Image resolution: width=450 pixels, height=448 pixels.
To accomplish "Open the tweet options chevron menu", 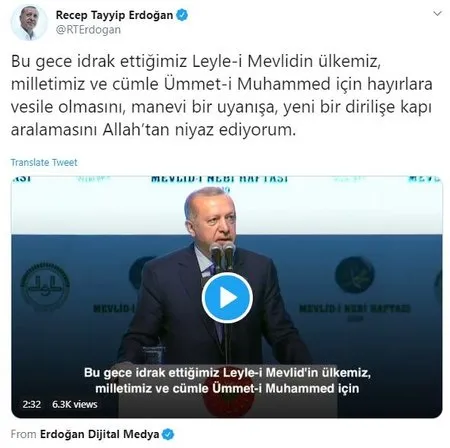I will pos(437,14).
